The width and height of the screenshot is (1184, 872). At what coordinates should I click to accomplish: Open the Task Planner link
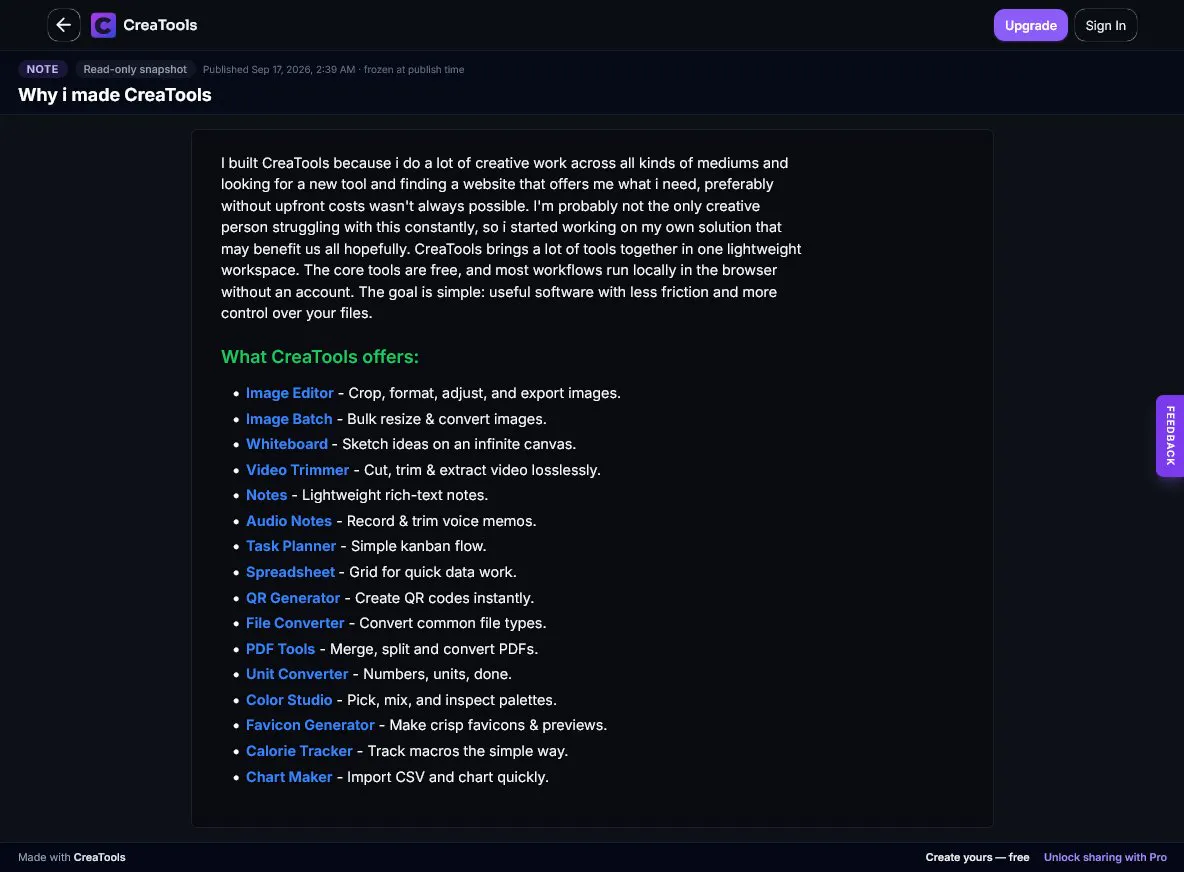[x=291, y=546]
